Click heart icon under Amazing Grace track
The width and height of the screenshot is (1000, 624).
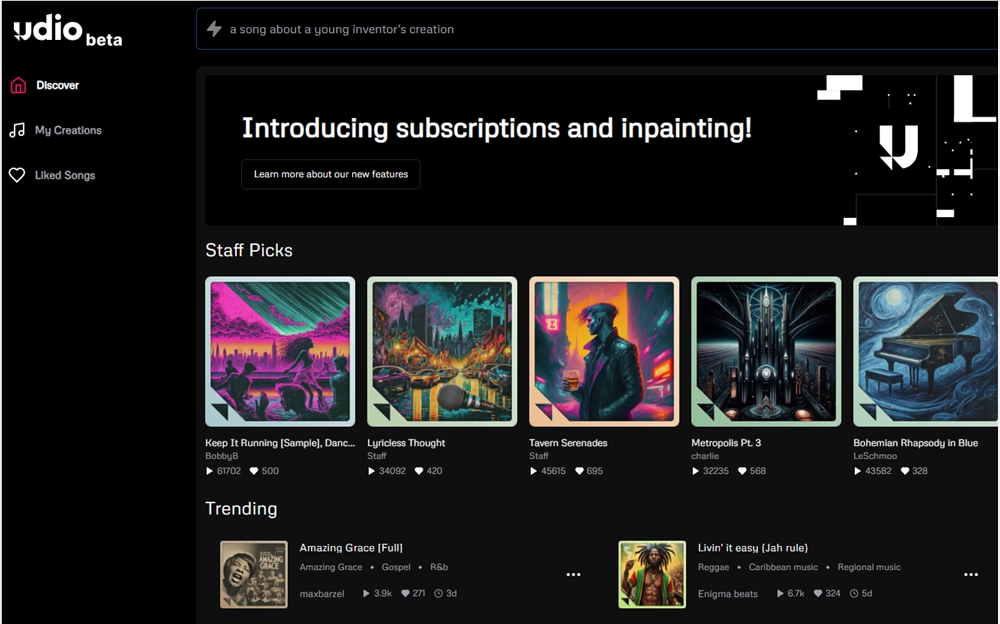click(405, 593)
